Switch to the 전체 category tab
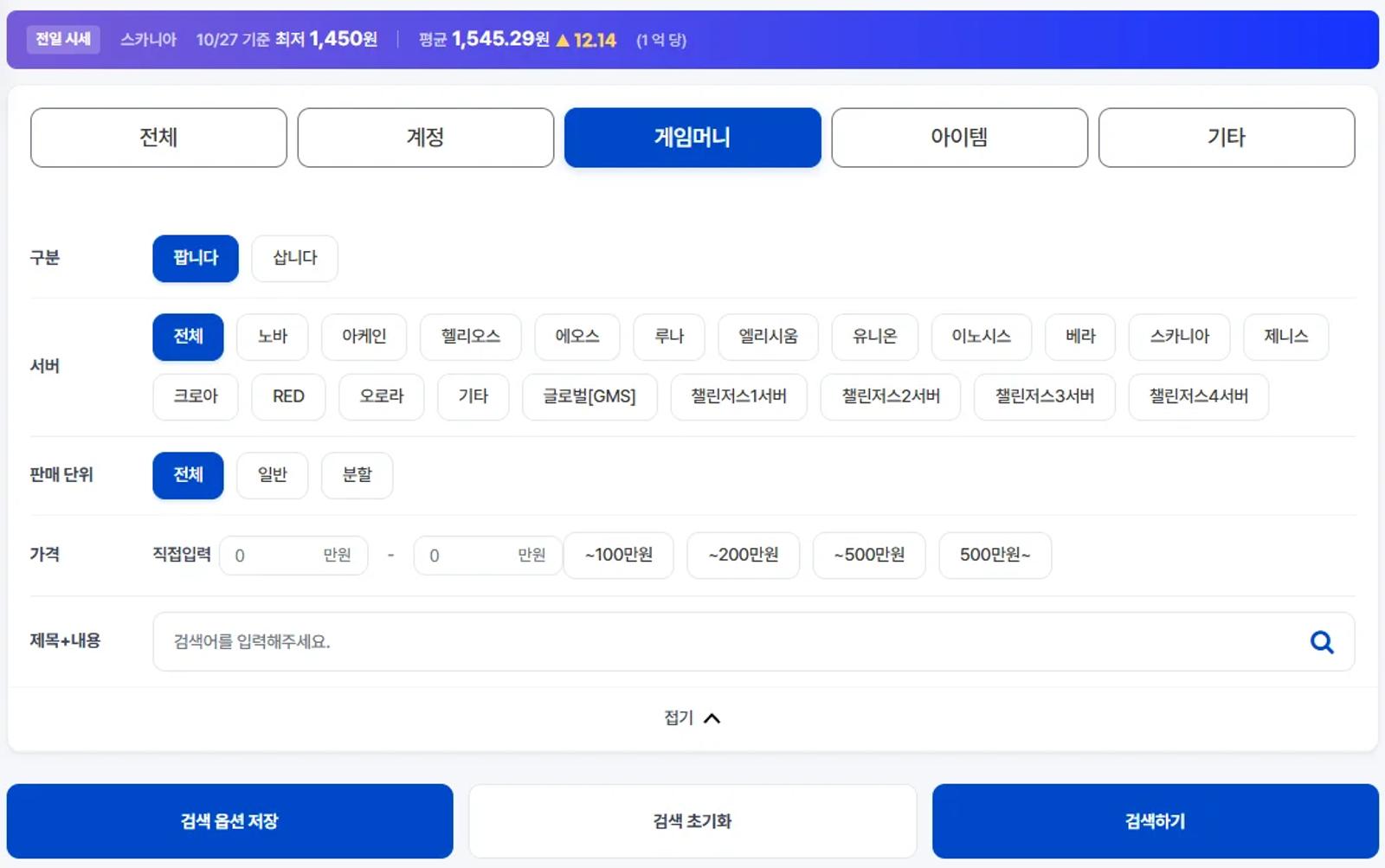Screen dimensions: 1385x868 point(158,138)
